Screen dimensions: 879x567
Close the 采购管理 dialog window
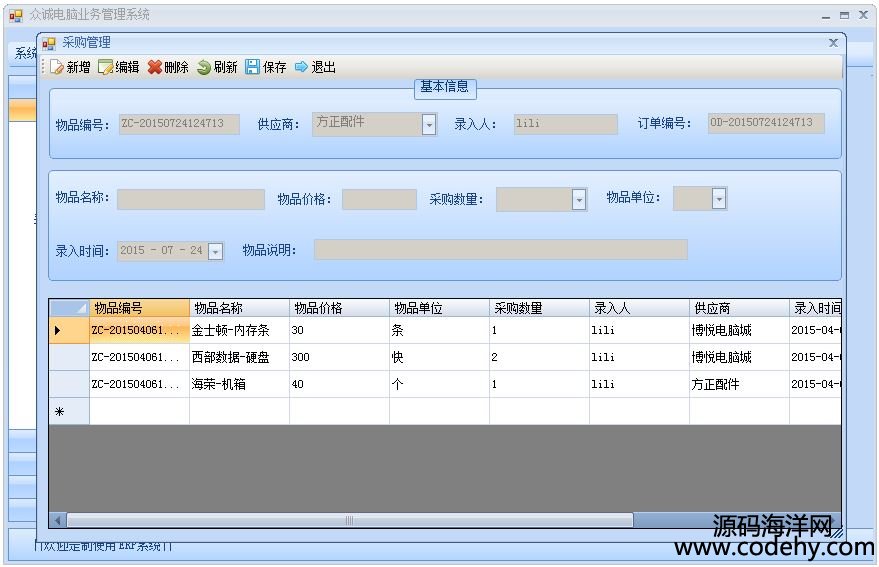(x=833, y=43)
